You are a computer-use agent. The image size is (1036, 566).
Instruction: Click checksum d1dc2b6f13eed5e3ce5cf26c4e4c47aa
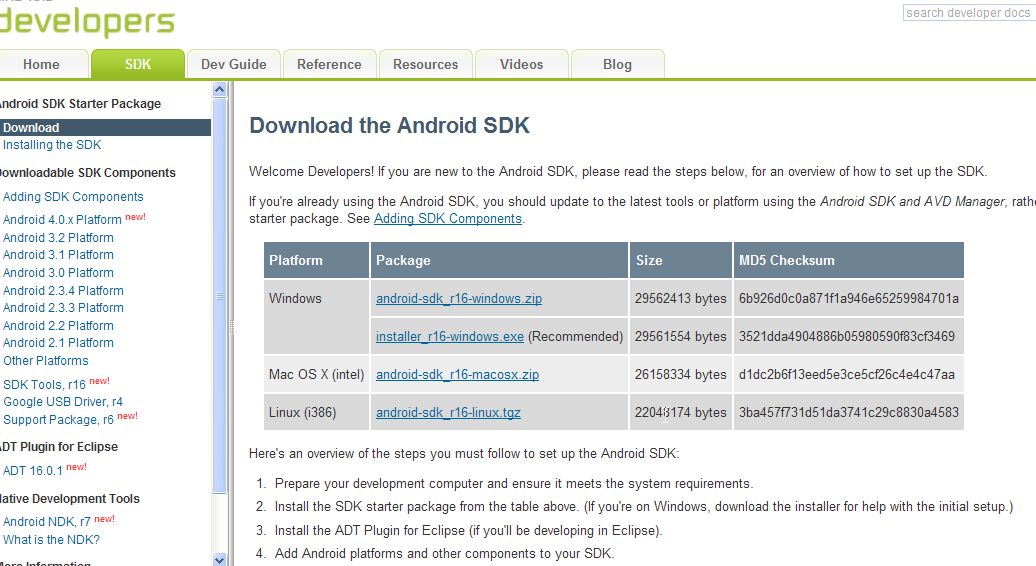point(848,374)
